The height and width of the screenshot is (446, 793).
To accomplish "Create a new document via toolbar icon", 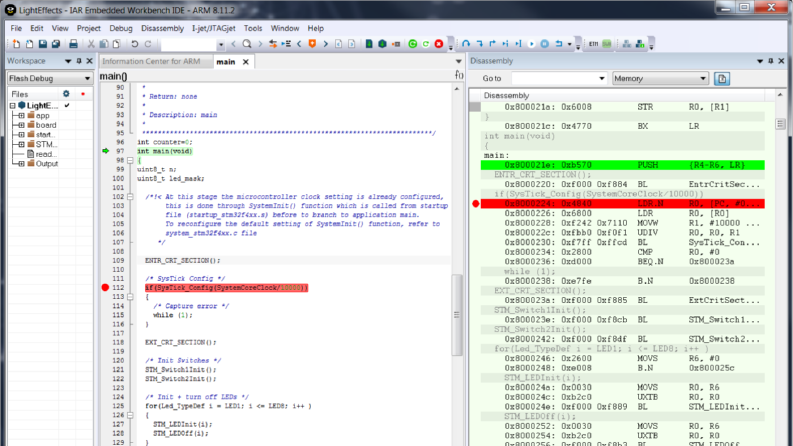I will pyautogui.click(x=16, y=44).
